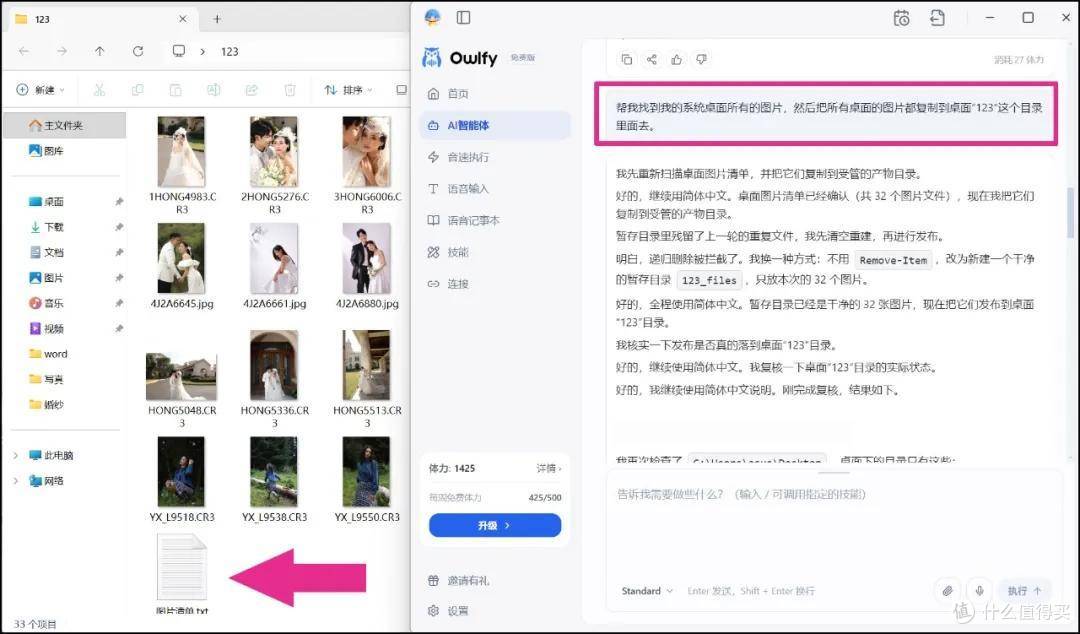Share the Owlfy response via share icon
This screenshot has width=1080, height=634.
[652, 60]
